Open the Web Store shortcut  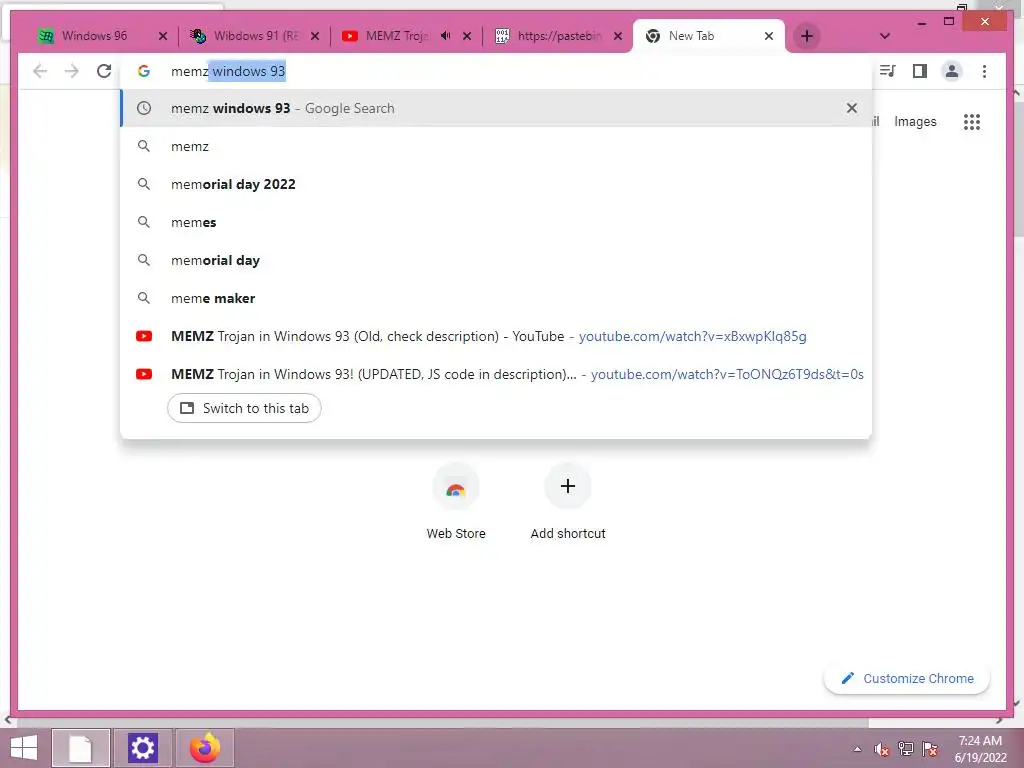(456, 502)
